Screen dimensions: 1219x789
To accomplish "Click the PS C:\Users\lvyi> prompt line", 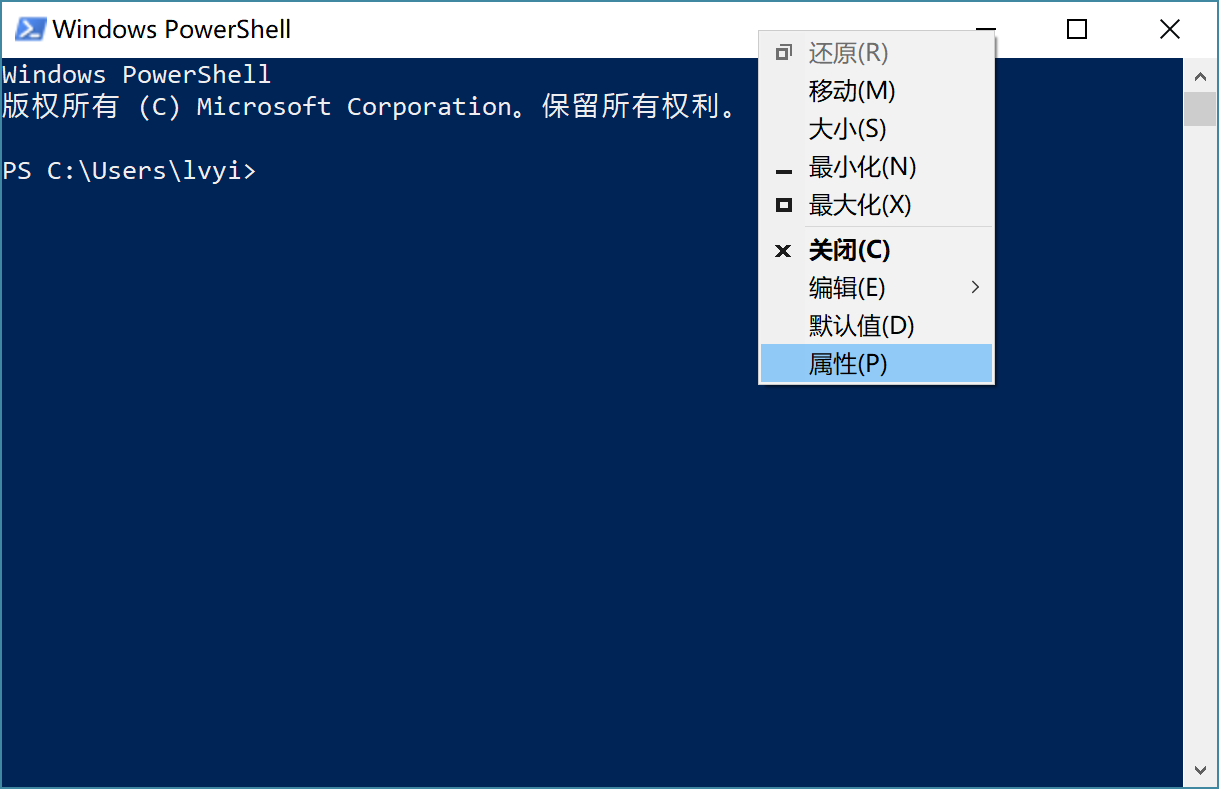I will coord(129,171).
